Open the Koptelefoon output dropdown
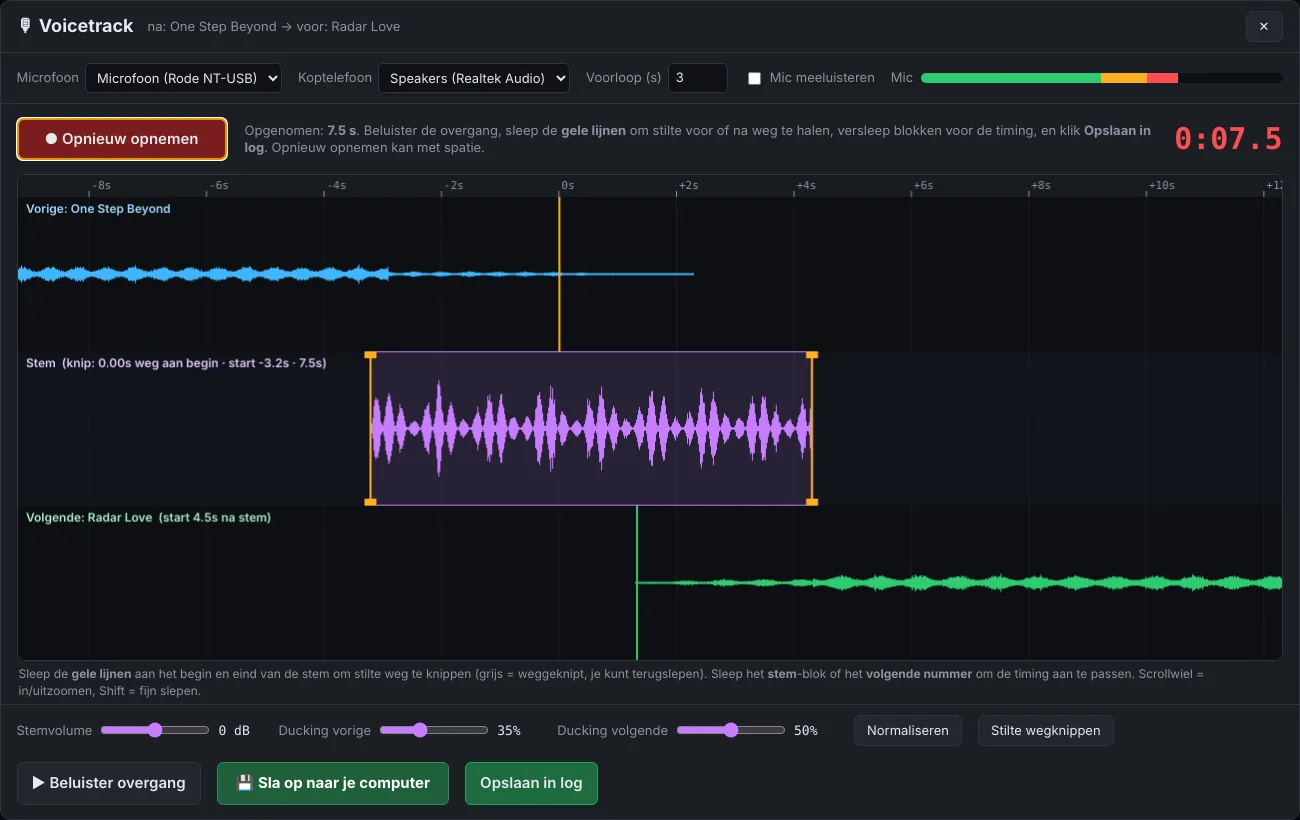 (x=474, y=78)
